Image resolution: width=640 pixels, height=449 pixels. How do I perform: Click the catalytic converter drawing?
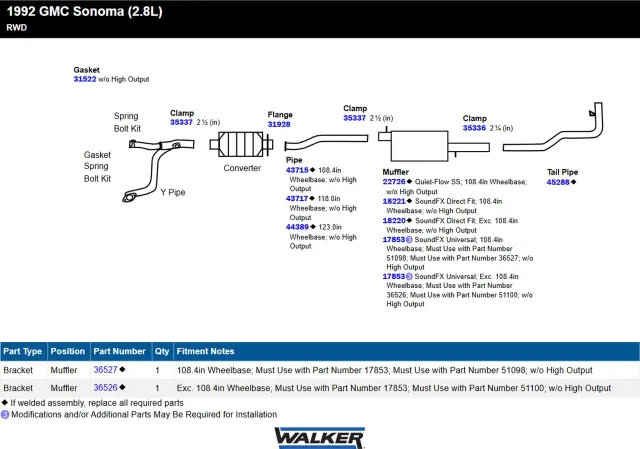coord(241,144)
